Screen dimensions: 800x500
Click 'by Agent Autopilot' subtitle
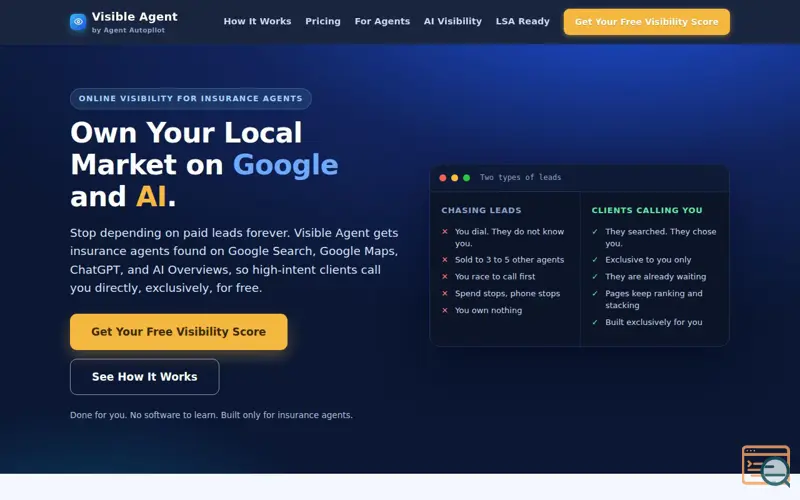click(x=128, y=30)
